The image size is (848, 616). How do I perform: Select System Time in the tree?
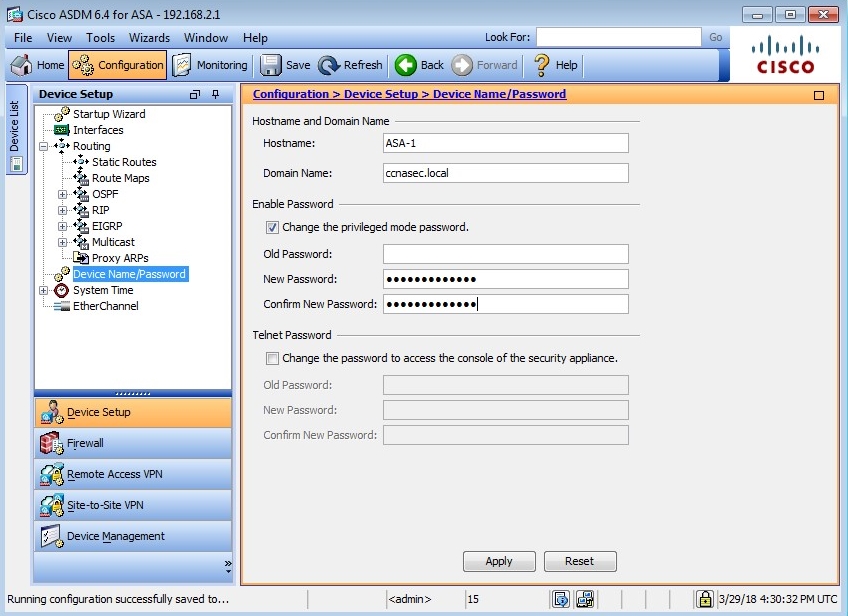(103, 290)
